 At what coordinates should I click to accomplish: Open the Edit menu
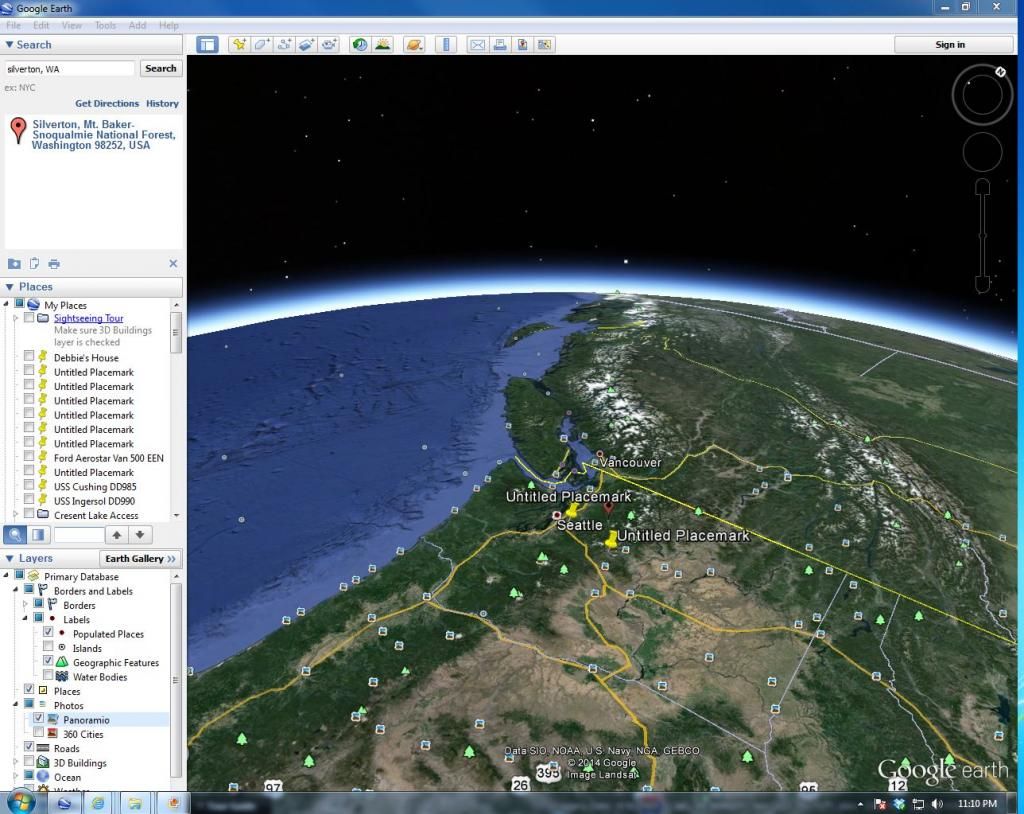click(x=41, y=25)
